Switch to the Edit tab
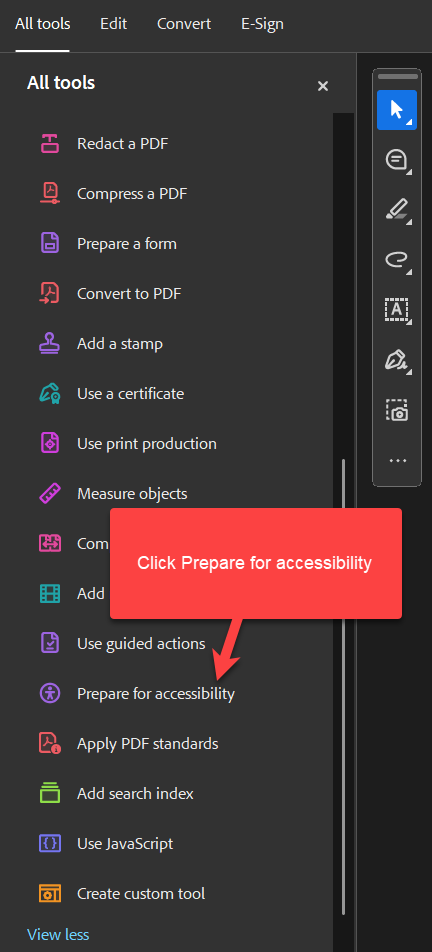Viewport: 432px width, 952px height. click(113, 24)
